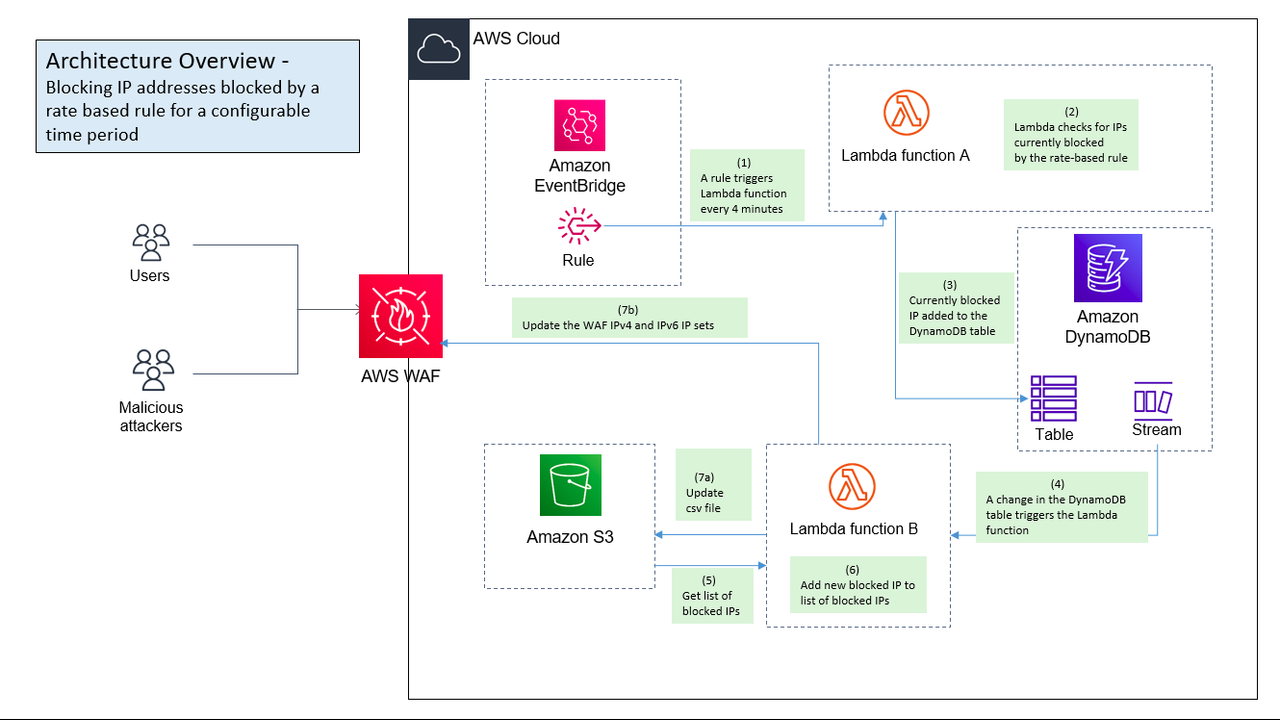
Task: Select the Amazon DynamoDB label
Action: click(1107, 327)
